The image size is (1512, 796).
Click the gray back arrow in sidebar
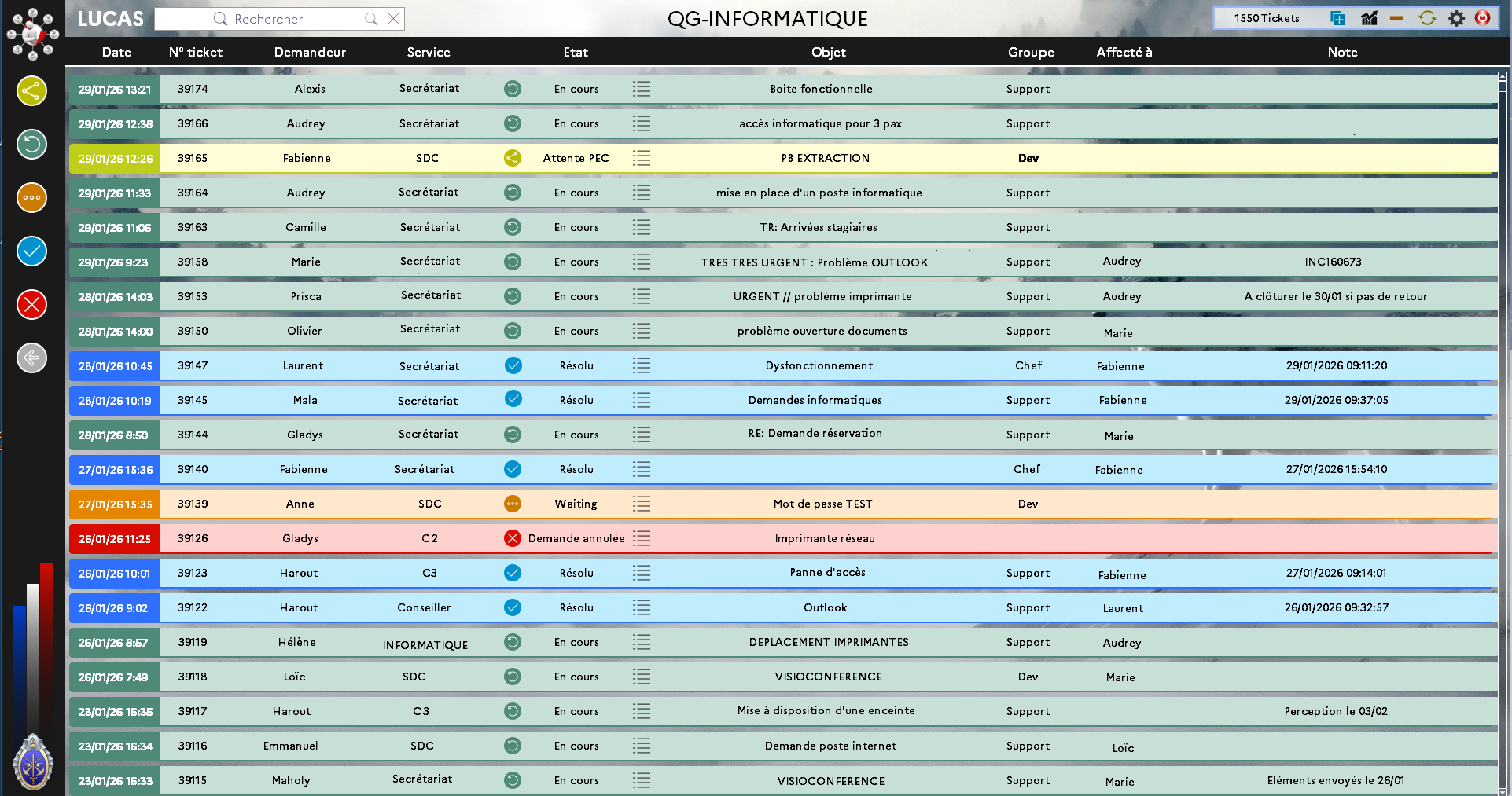31,358
